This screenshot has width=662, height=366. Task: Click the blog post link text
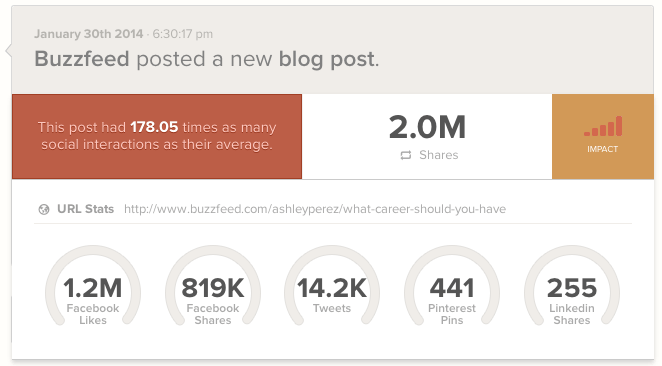pyautogui.click(x=326, y=59)
